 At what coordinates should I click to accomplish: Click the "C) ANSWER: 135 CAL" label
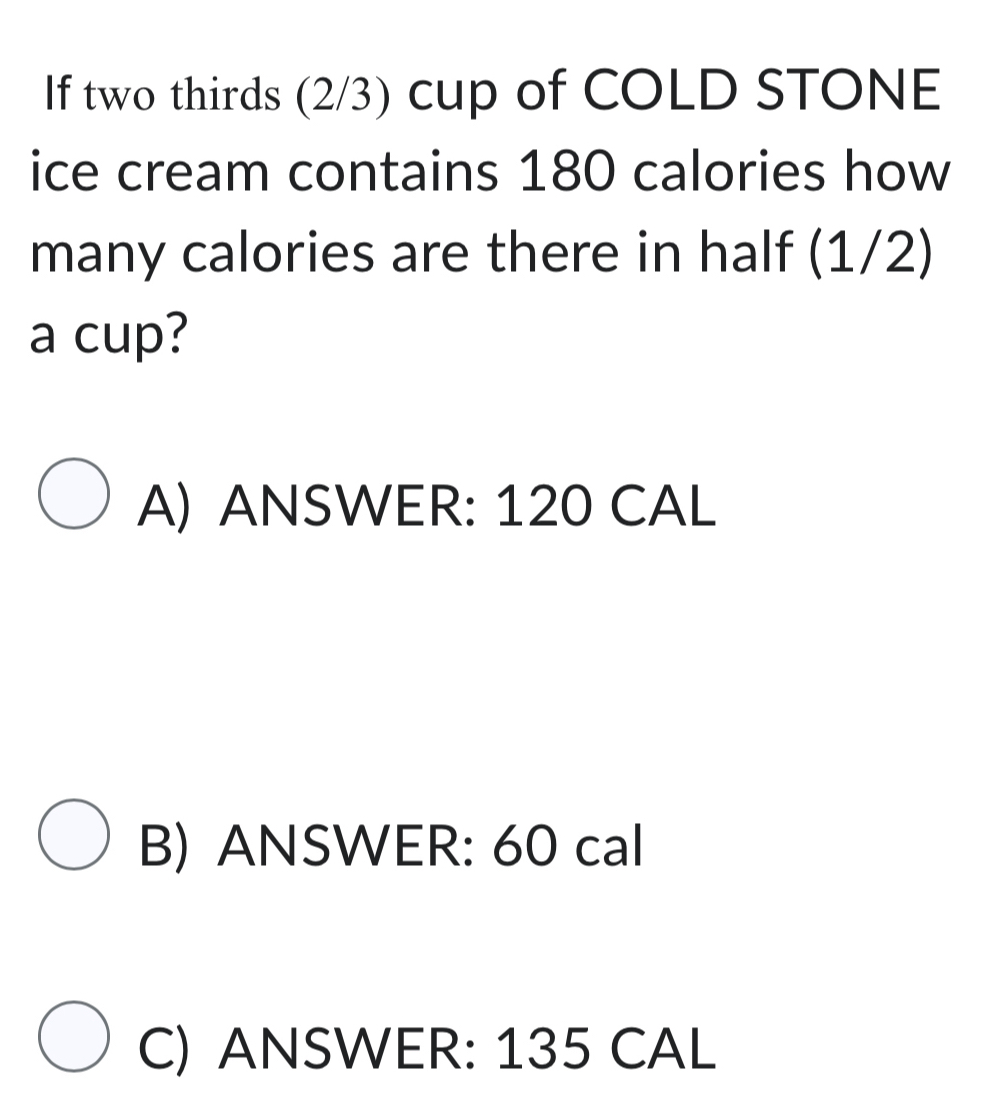pos(427,1047)
